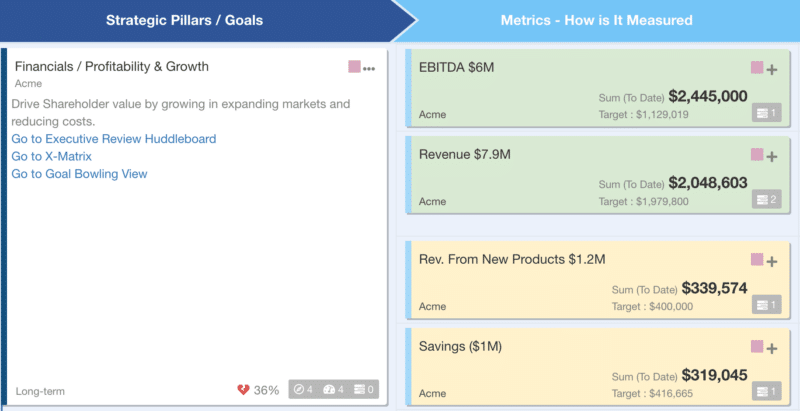Click pink color swatch on Financials goal card

354,67
